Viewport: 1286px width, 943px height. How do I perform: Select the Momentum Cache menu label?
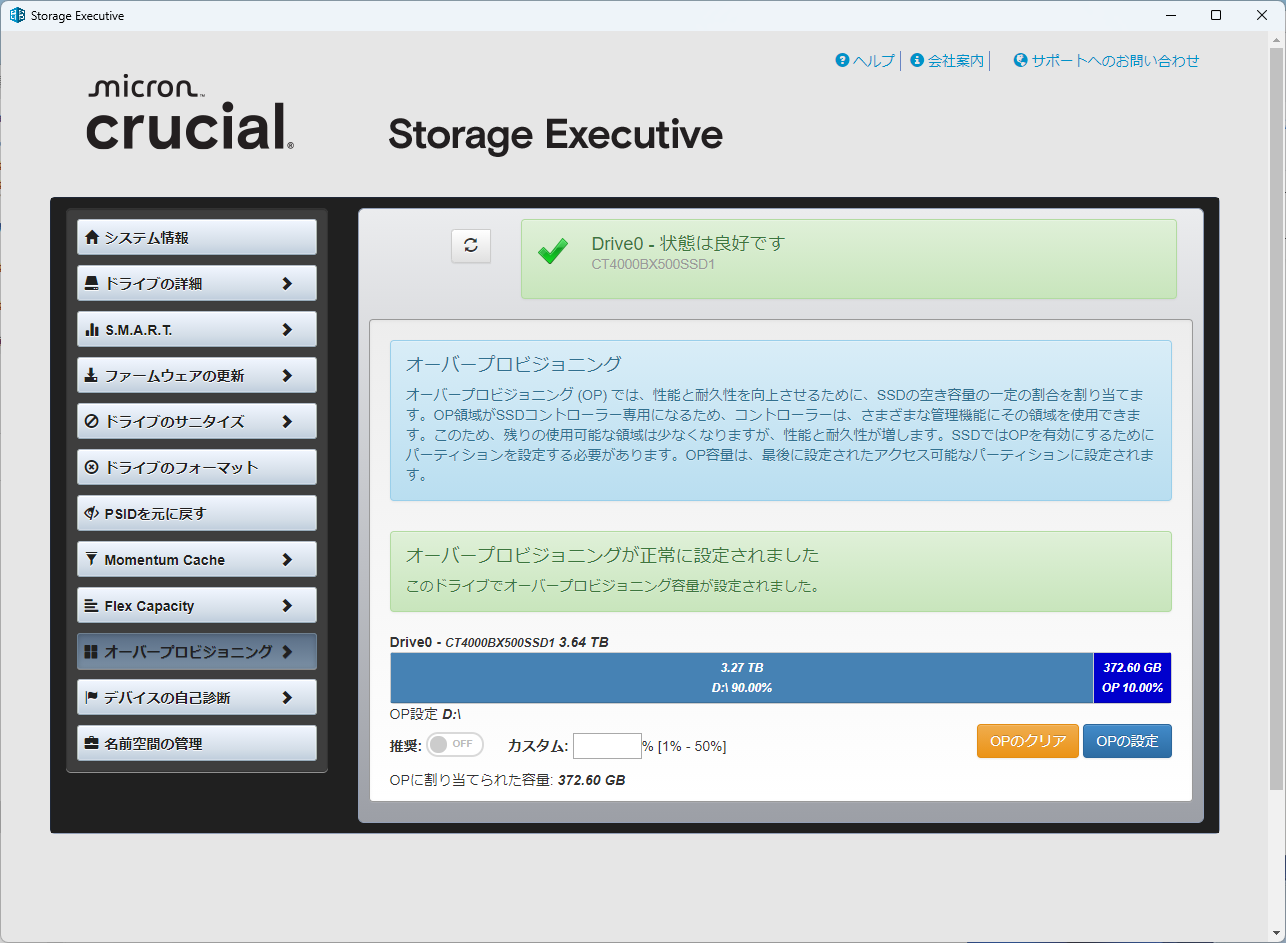165,560
